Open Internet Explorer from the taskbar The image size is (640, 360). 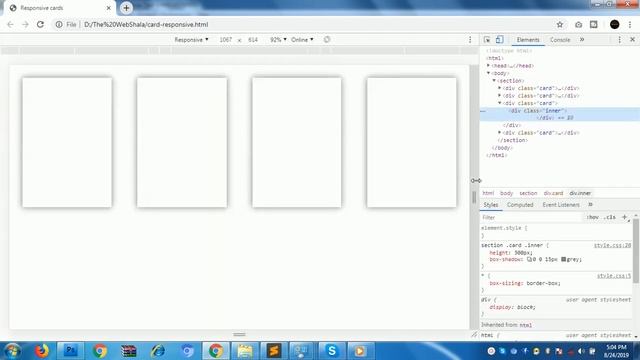point(158,351)
